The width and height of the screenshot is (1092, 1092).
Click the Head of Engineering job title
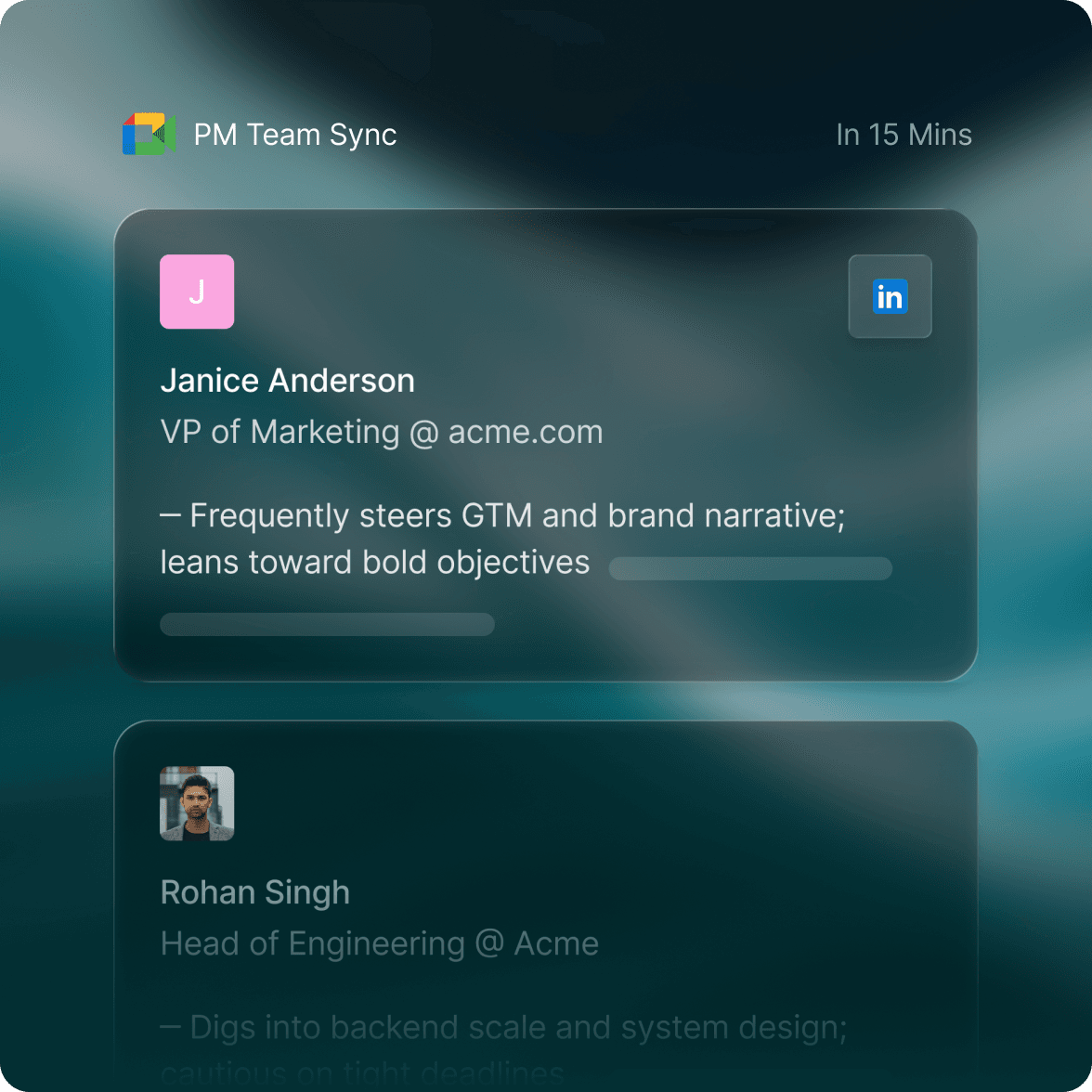312,943
